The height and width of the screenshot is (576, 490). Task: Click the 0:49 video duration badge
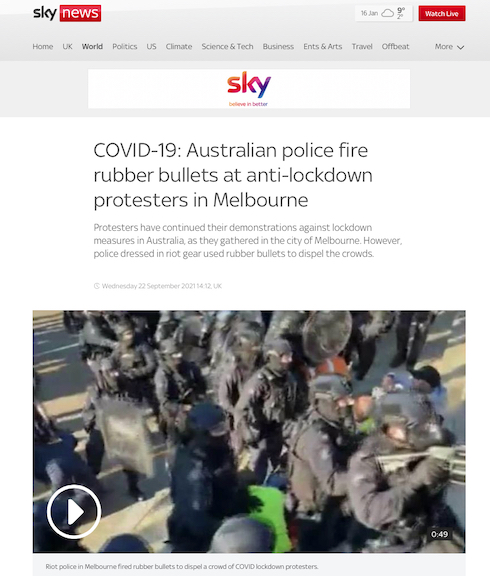(440, 534)
